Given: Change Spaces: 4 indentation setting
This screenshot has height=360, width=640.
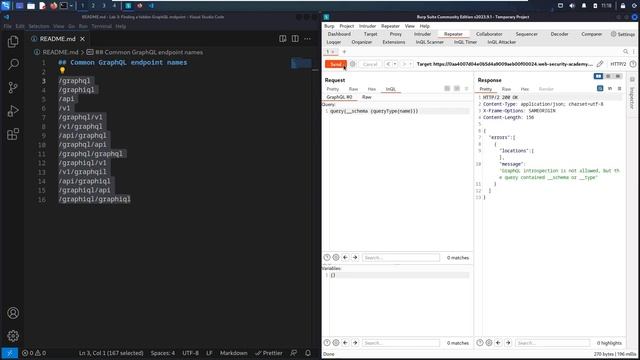Looking at the screenshot, I should 162,353.
